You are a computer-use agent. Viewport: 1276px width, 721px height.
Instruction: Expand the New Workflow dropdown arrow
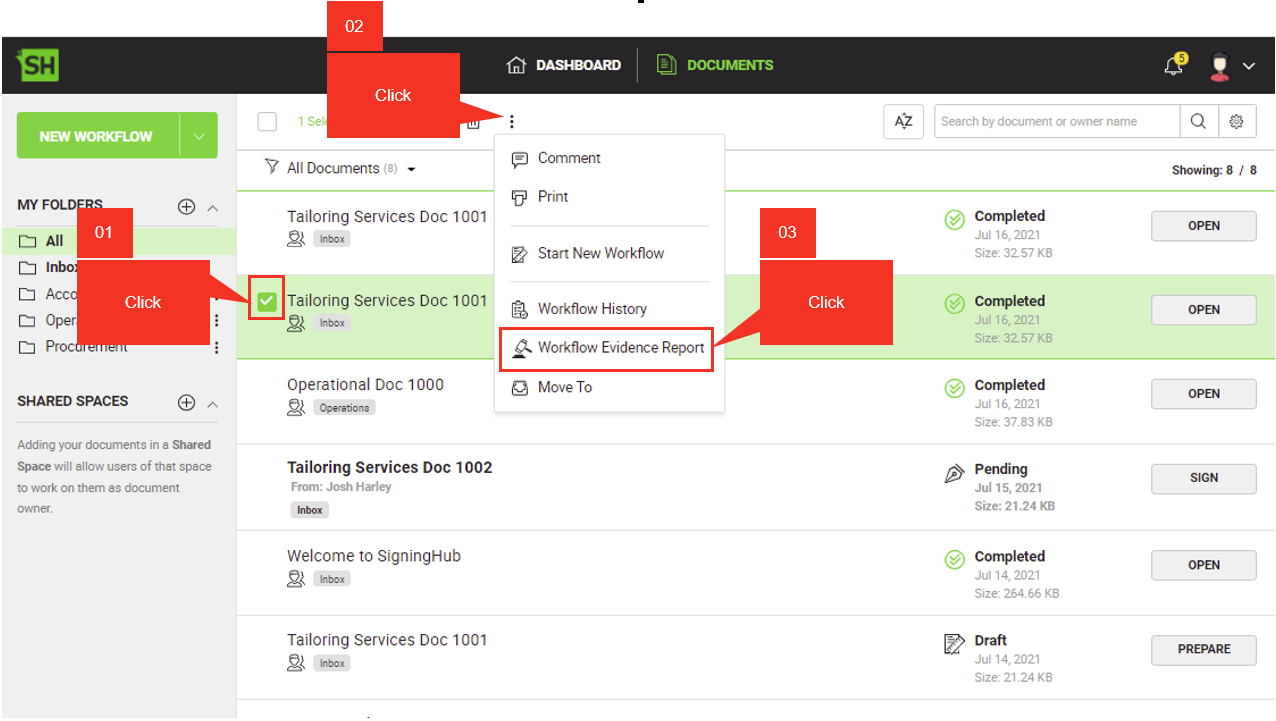pyautogui.click(x=199, y=136)
